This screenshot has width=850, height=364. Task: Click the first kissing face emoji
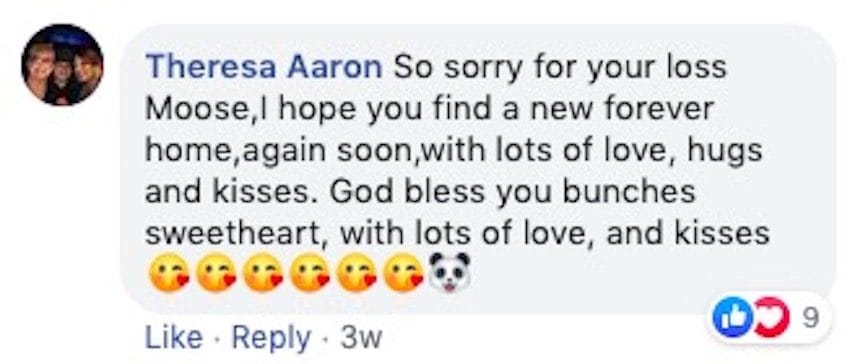click(x=168, y=273)
